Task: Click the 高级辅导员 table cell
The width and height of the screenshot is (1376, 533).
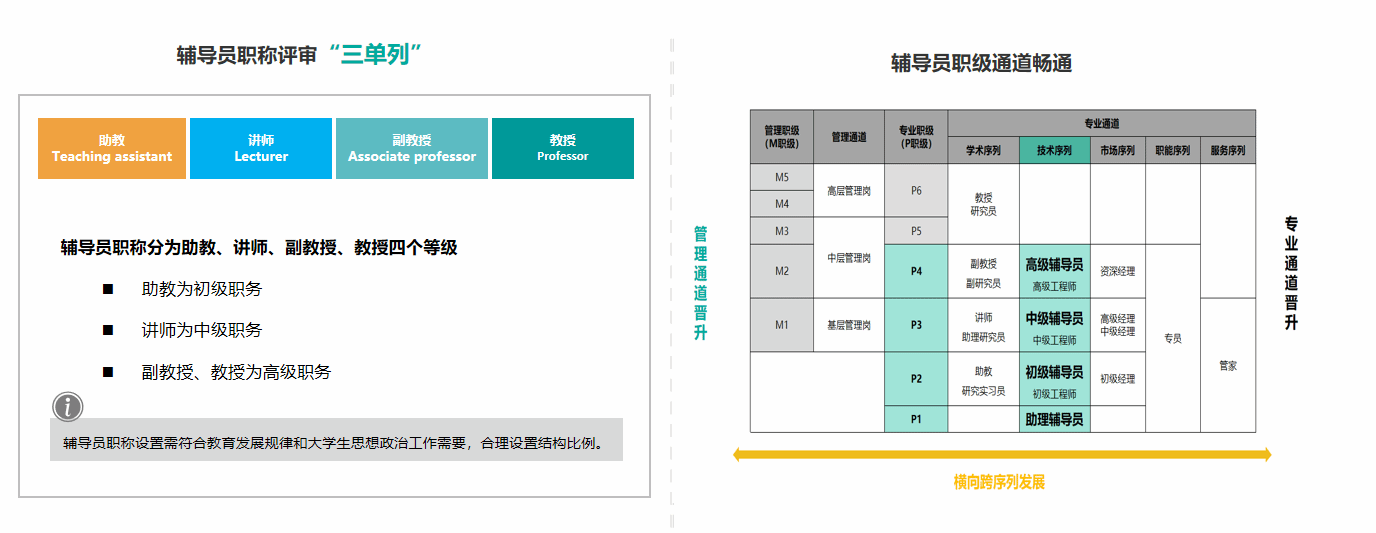Action: tap(1054, 272)
